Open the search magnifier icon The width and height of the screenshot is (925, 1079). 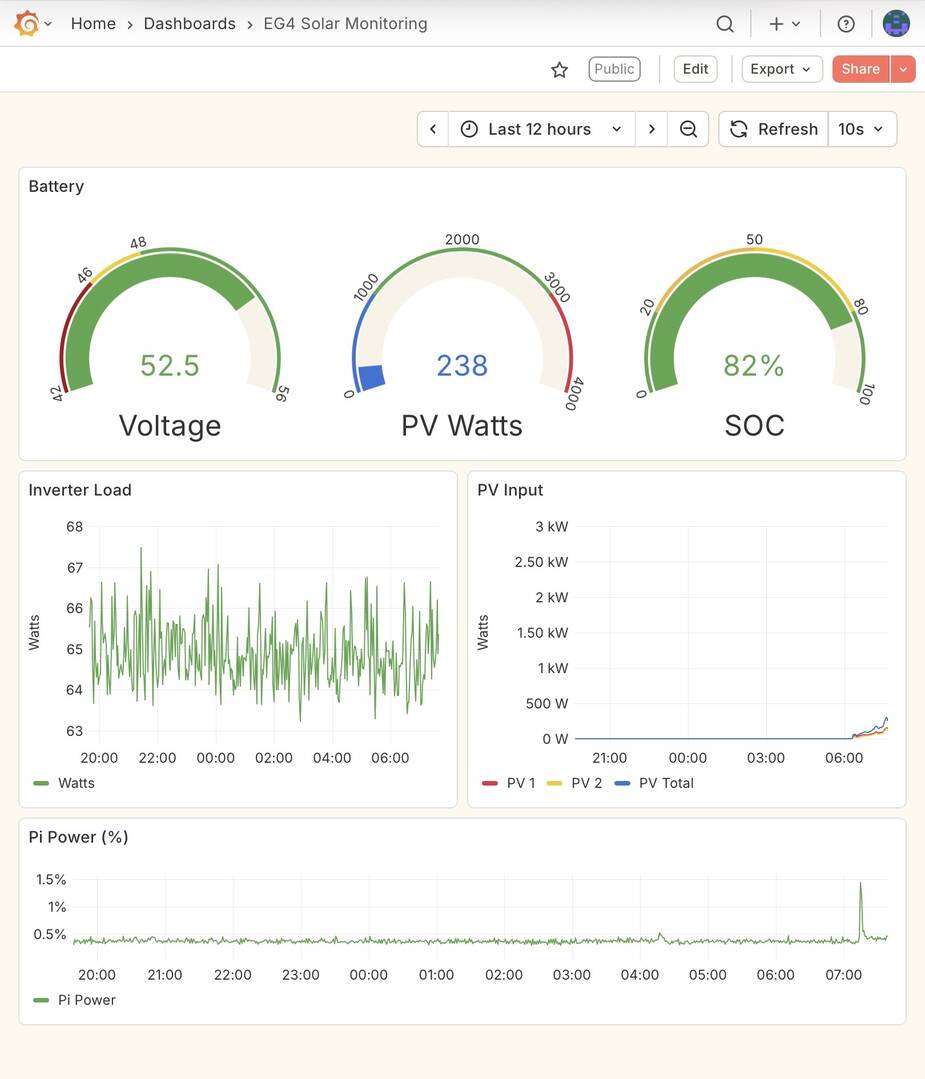[x=725, y=24]
